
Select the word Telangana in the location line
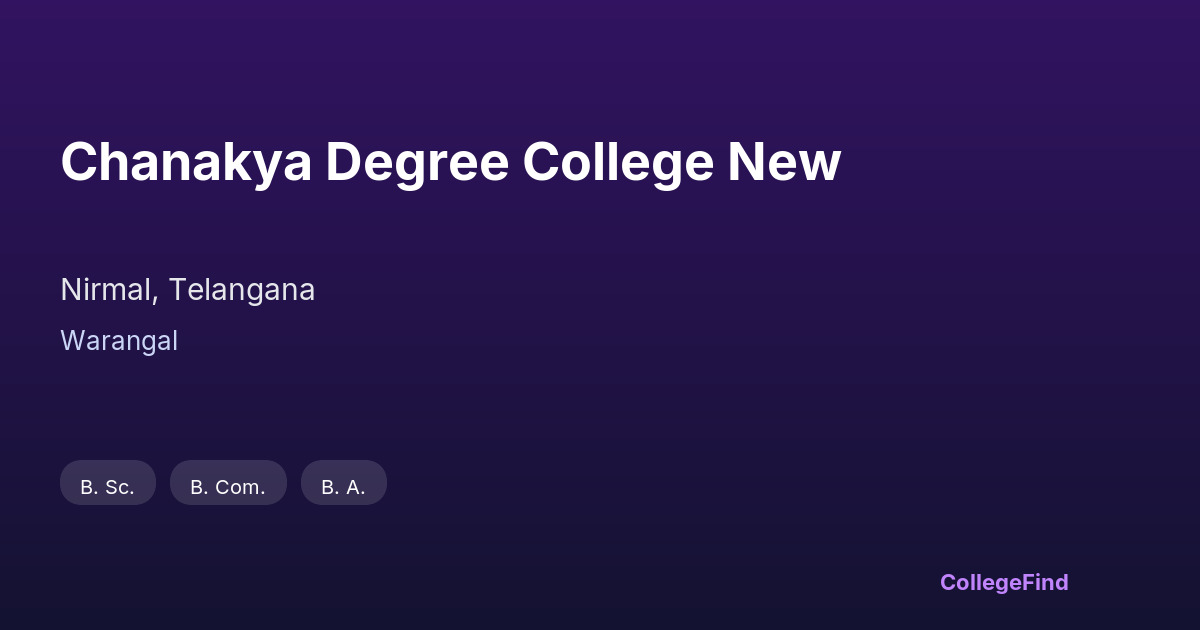241,290
